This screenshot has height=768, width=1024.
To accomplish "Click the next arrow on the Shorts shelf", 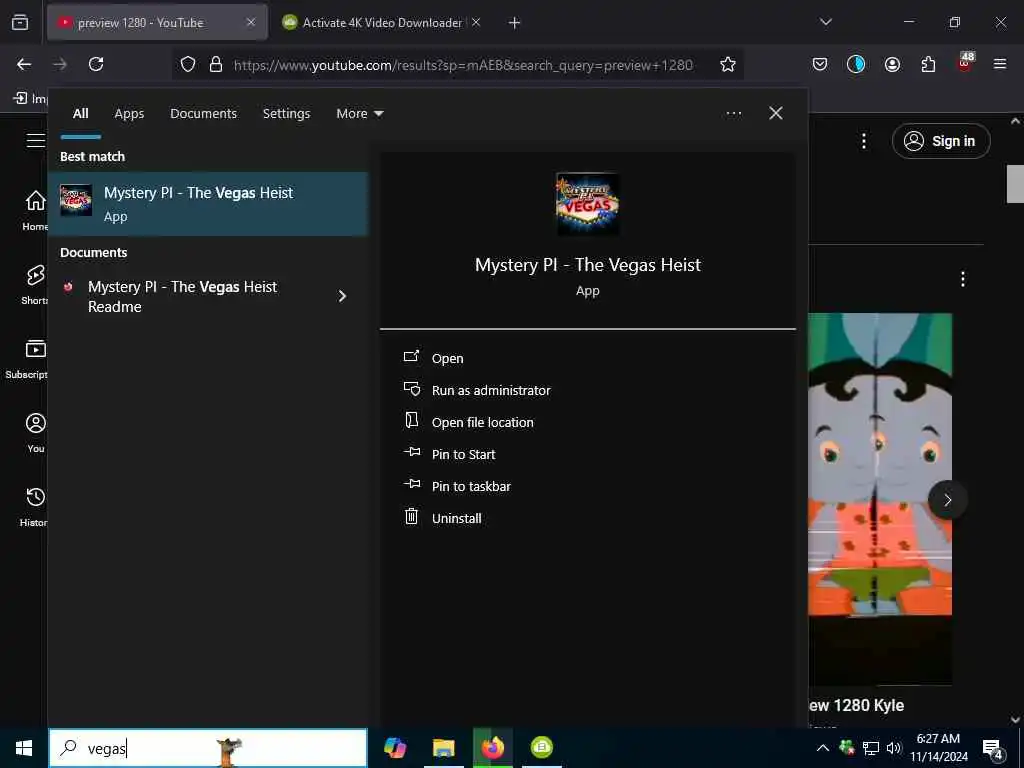I will point(947,500).
